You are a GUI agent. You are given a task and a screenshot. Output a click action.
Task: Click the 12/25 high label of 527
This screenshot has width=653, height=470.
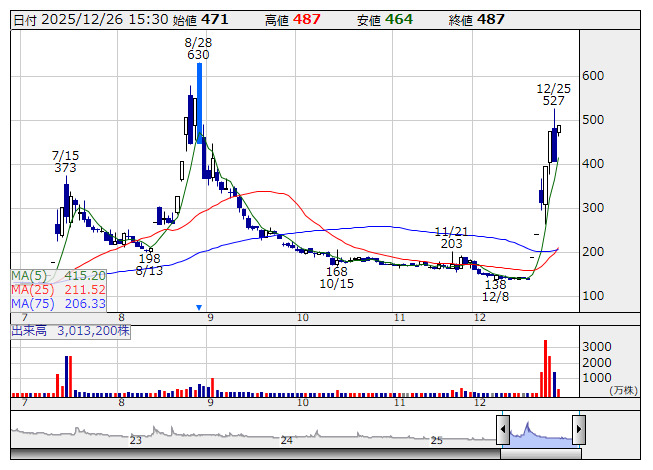click(x=553, y=102)
